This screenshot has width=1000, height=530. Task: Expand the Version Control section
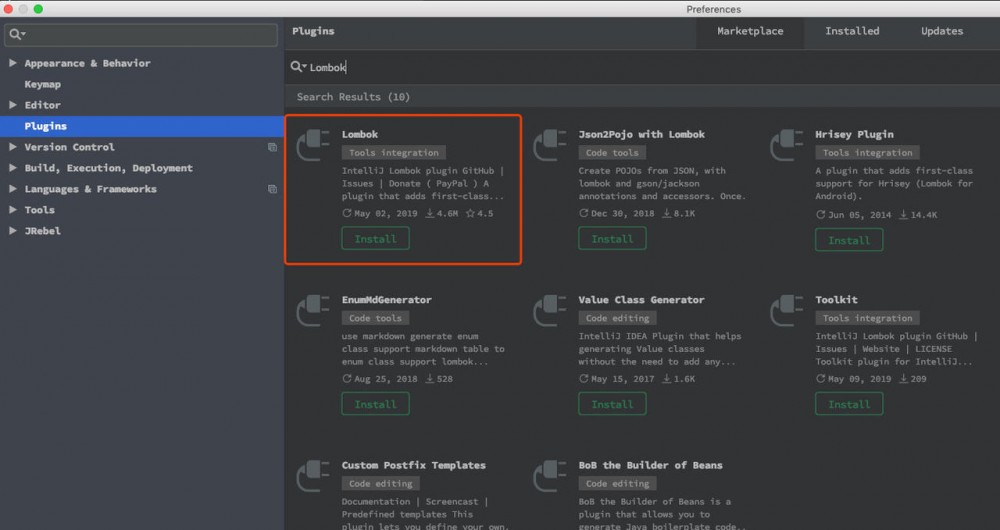click(x=13, y=147)
